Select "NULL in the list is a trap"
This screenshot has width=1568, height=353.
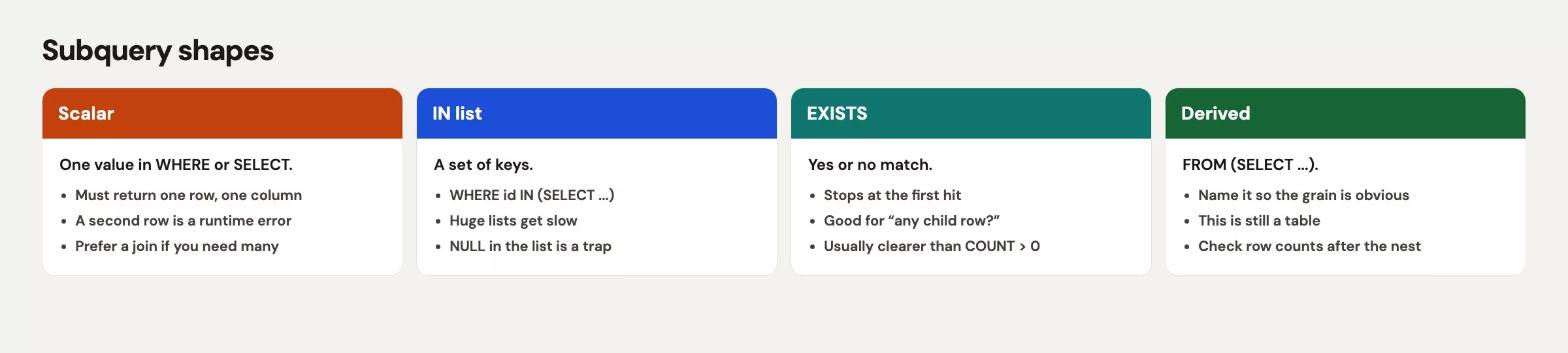coord(531,246)
